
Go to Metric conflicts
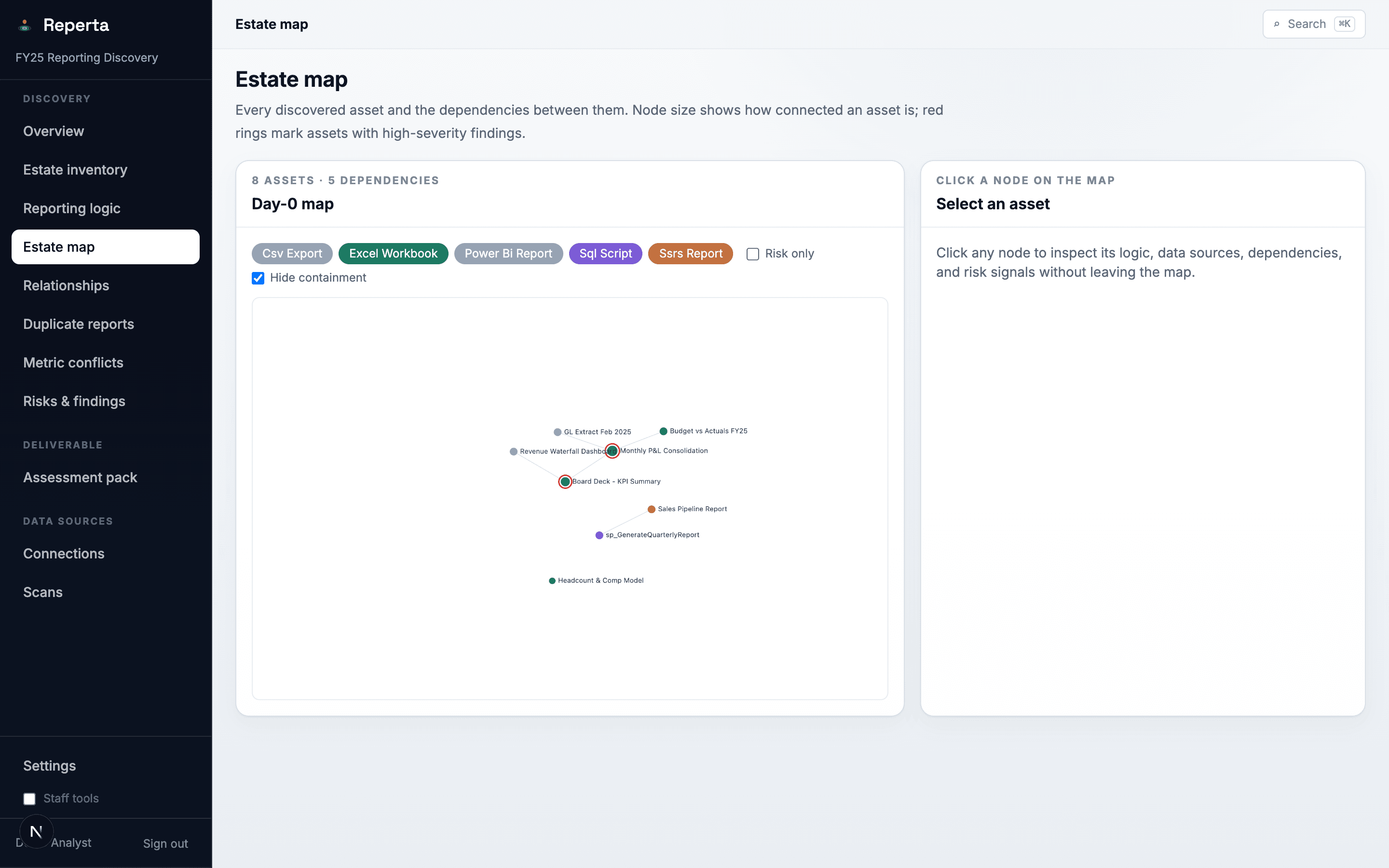click(x=106, y=362)
